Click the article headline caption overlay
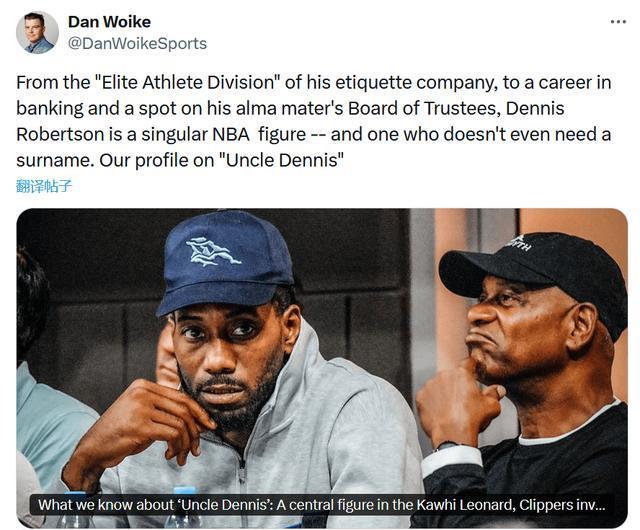This screenshot has width=640, height=530. pyautogui.click(x=322, y=505)
